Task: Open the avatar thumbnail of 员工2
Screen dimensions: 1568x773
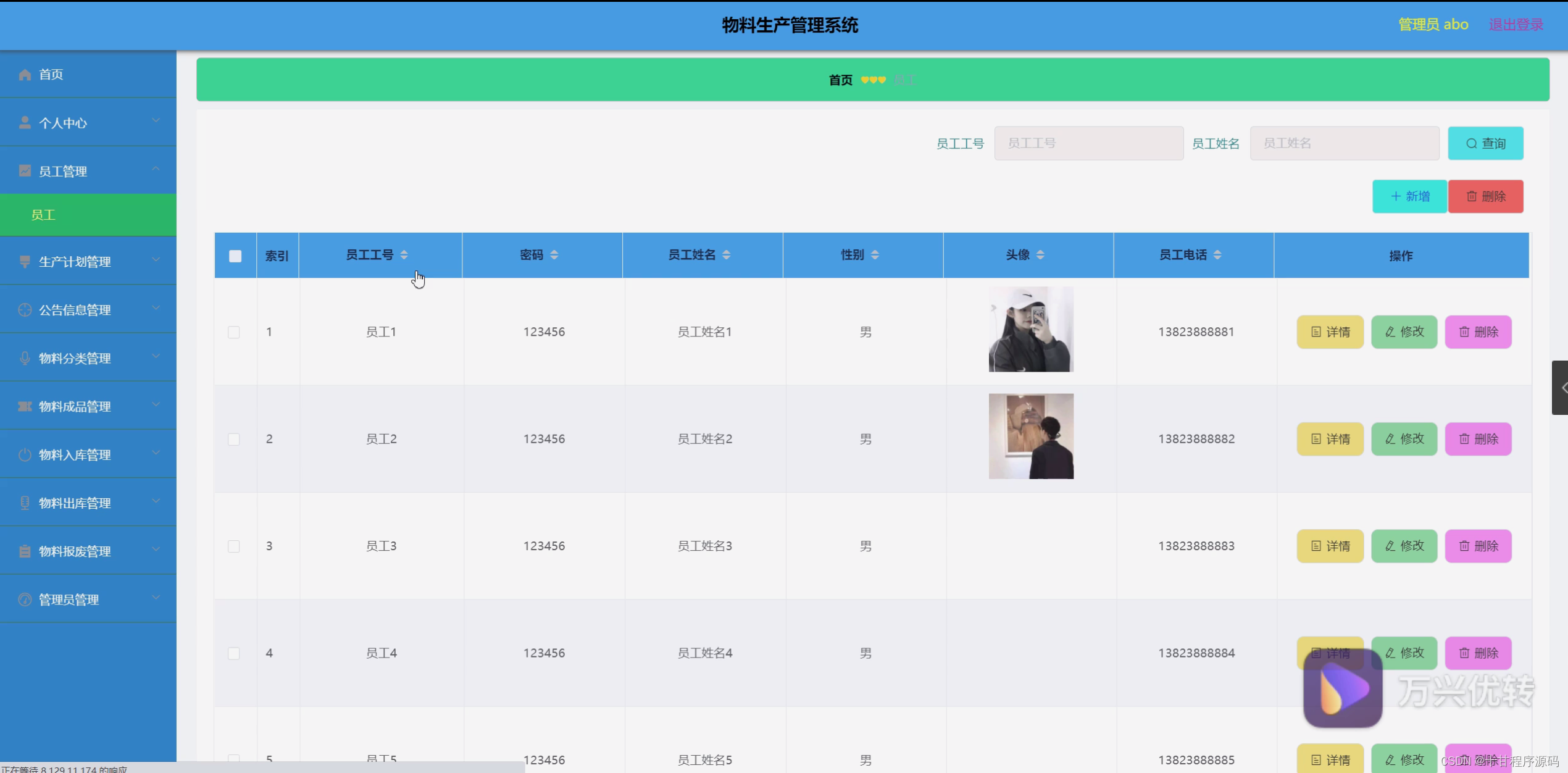Action: (1030, 437)
